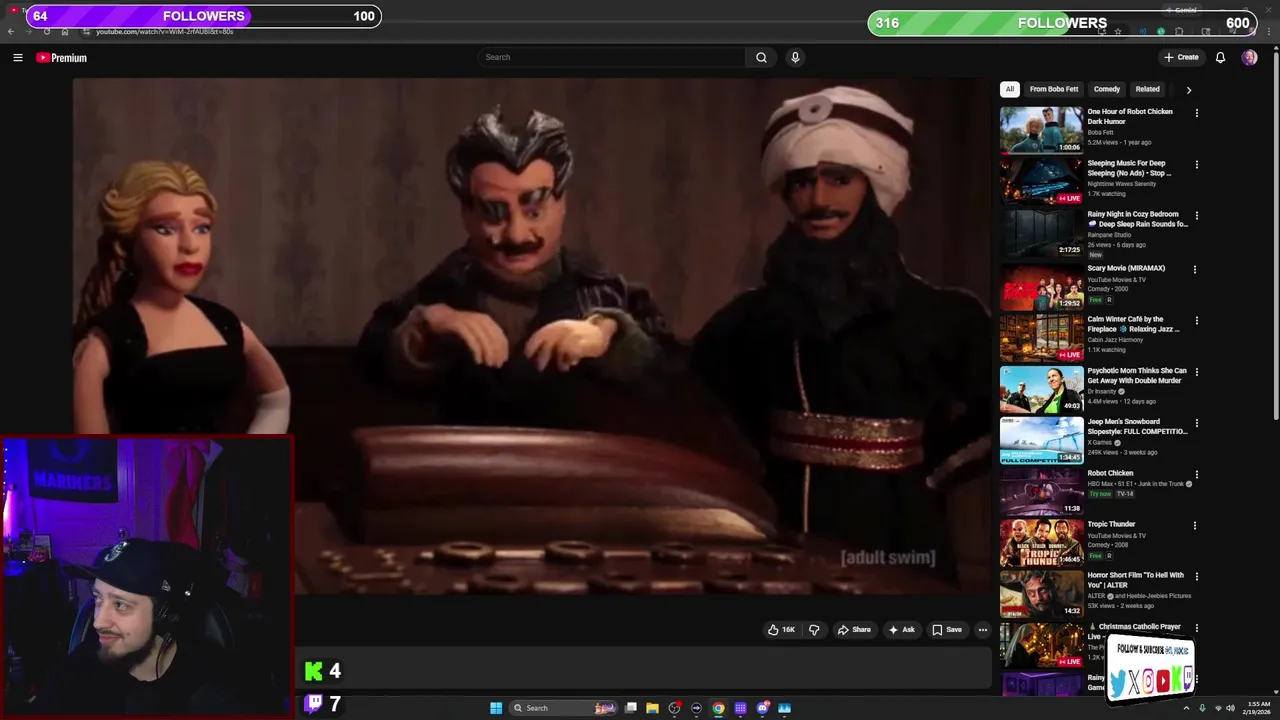This screenshot has height=720, width=1280.
Task: Open the notifications bell
Action: tap(1220, 58)
